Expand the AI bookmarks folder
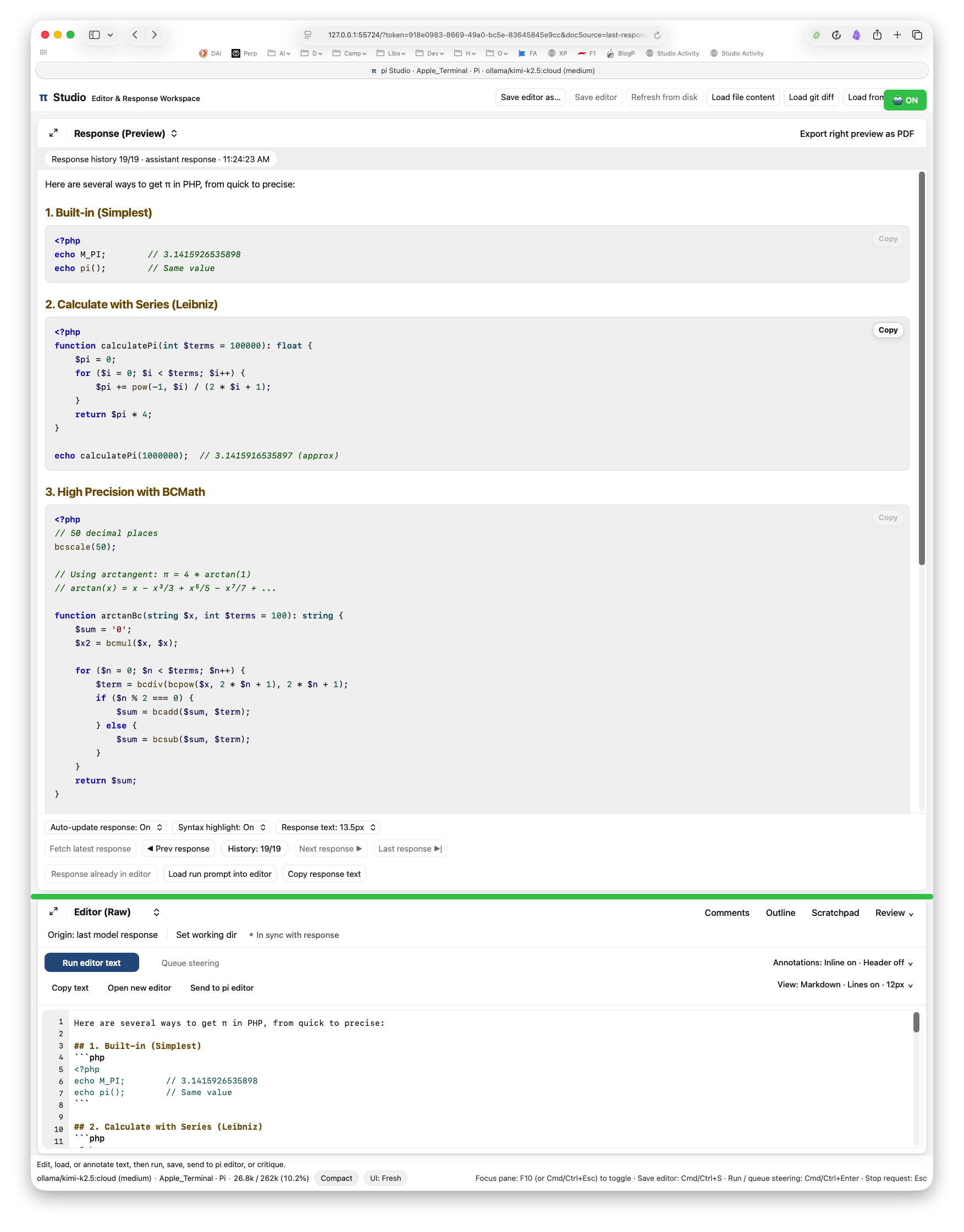 (279, 53)
